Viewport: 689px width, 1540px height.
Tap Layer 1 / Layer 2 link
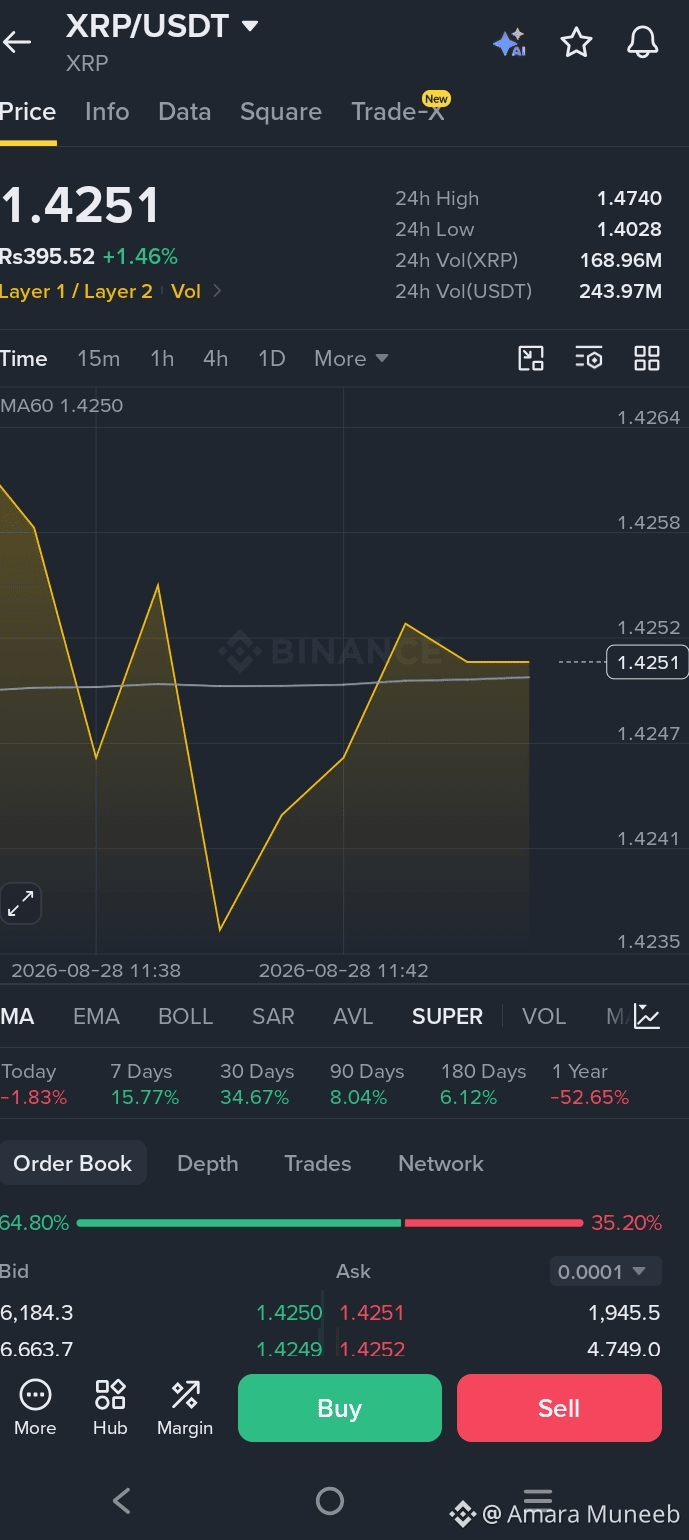pyautogui.click(x=76, y=292)
